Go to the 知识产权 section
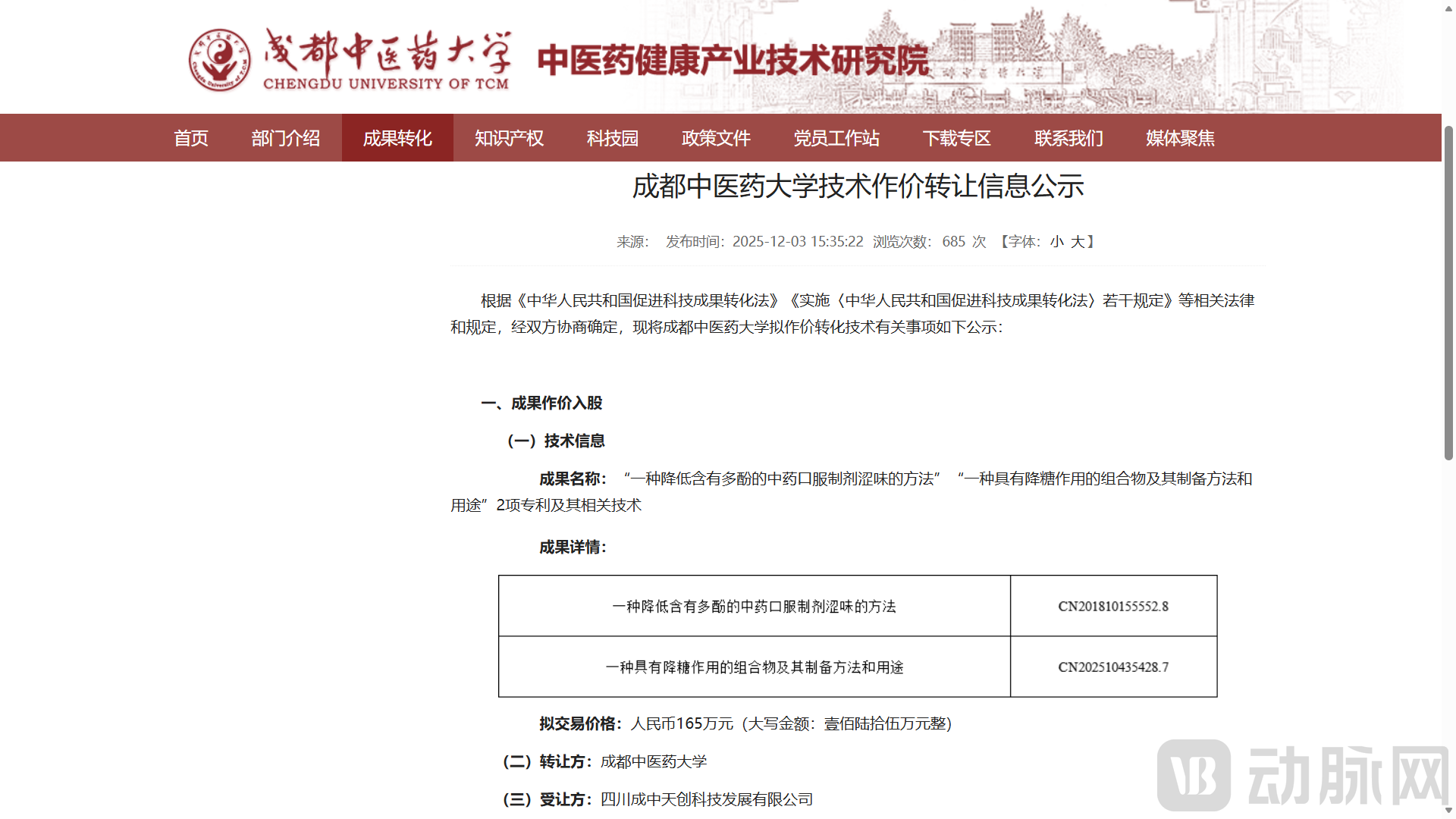Viewport: 1456px width, 819px height. (x=509, y=138)
